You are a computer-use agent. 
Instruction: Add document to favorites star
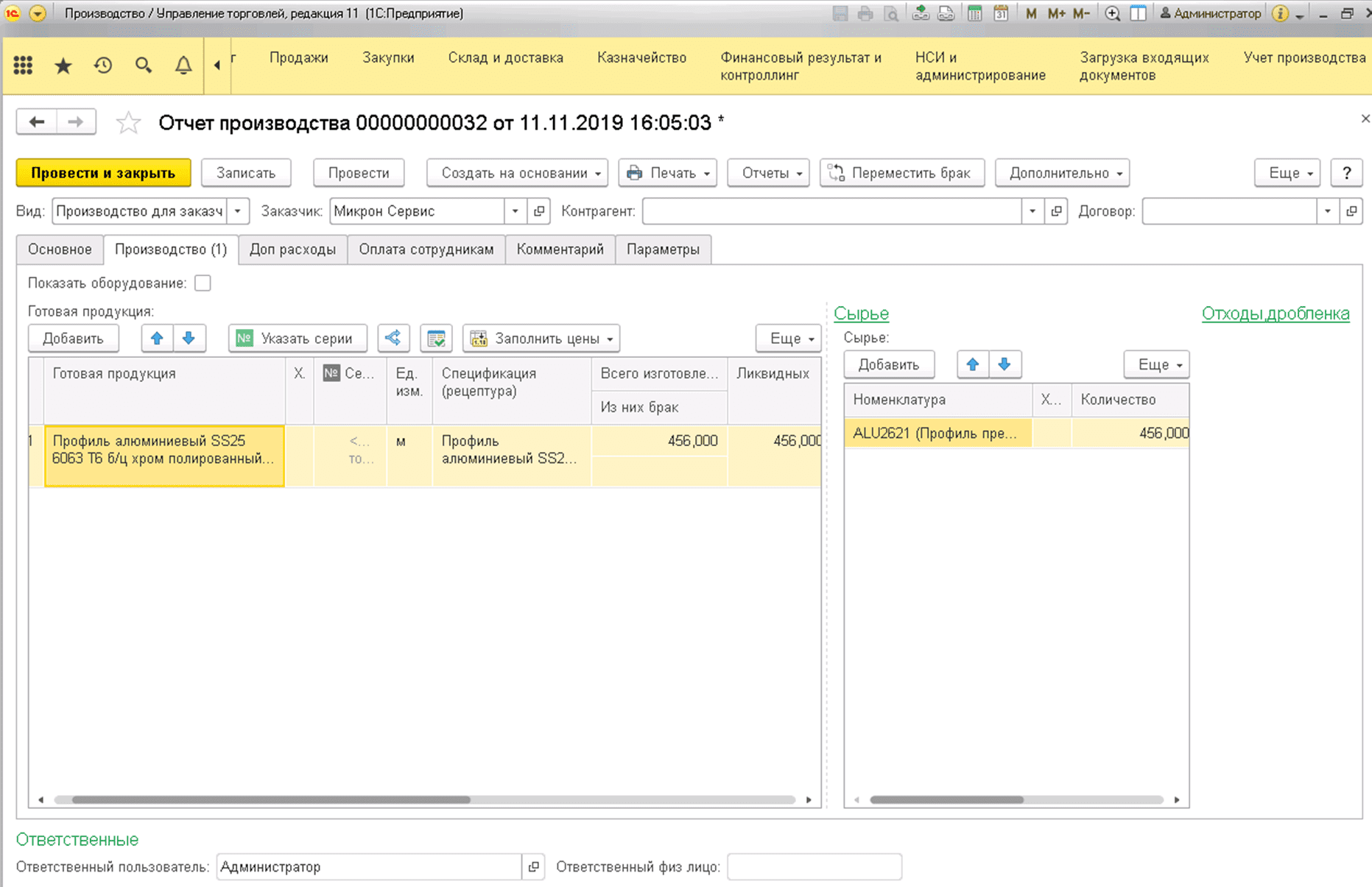pos(128,122)
